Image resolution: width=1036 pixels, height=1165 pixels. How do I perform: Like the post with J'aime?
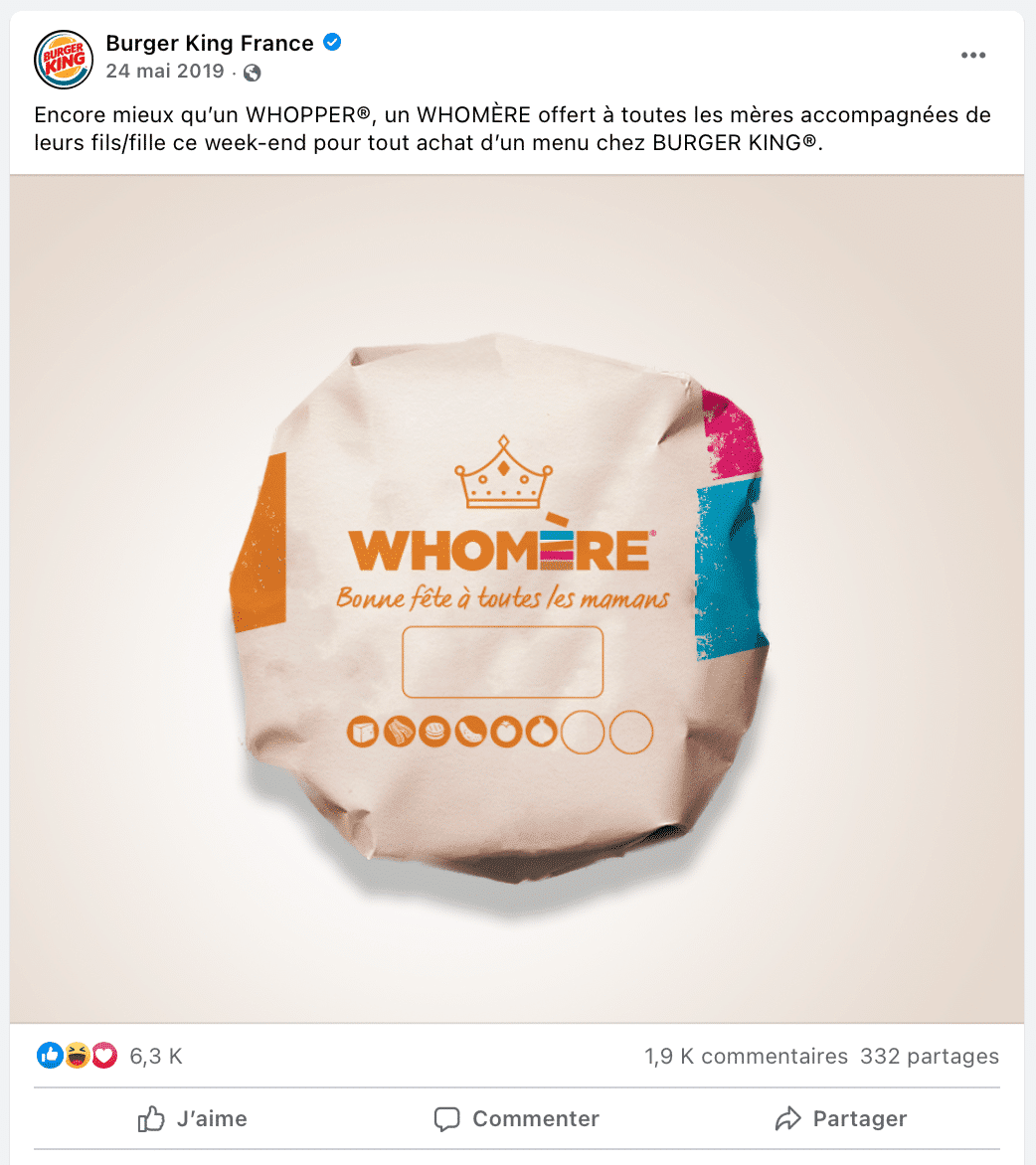pos(193,1118)
